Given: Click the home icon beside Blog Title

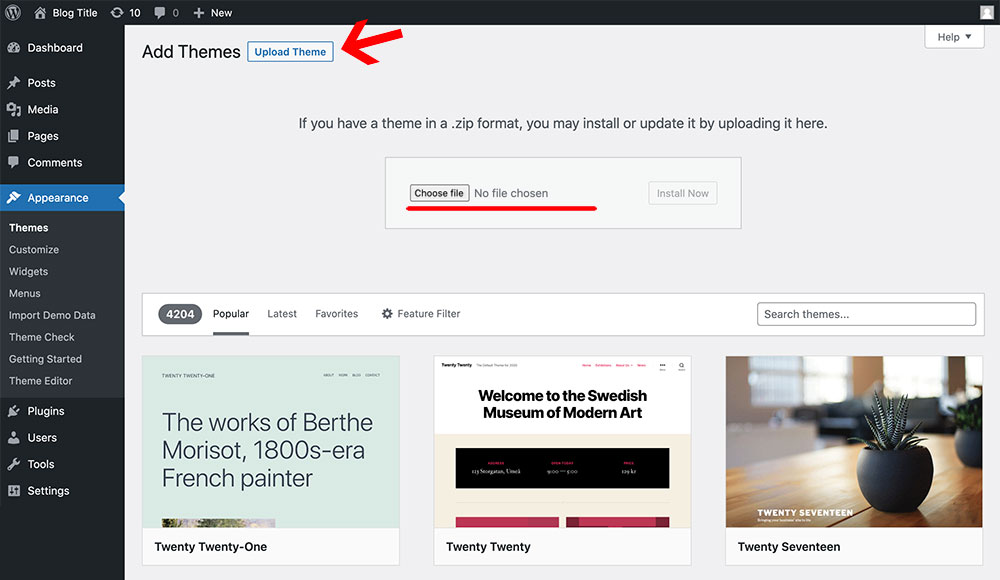Looking at the screenshot, I should click(40, 12).
